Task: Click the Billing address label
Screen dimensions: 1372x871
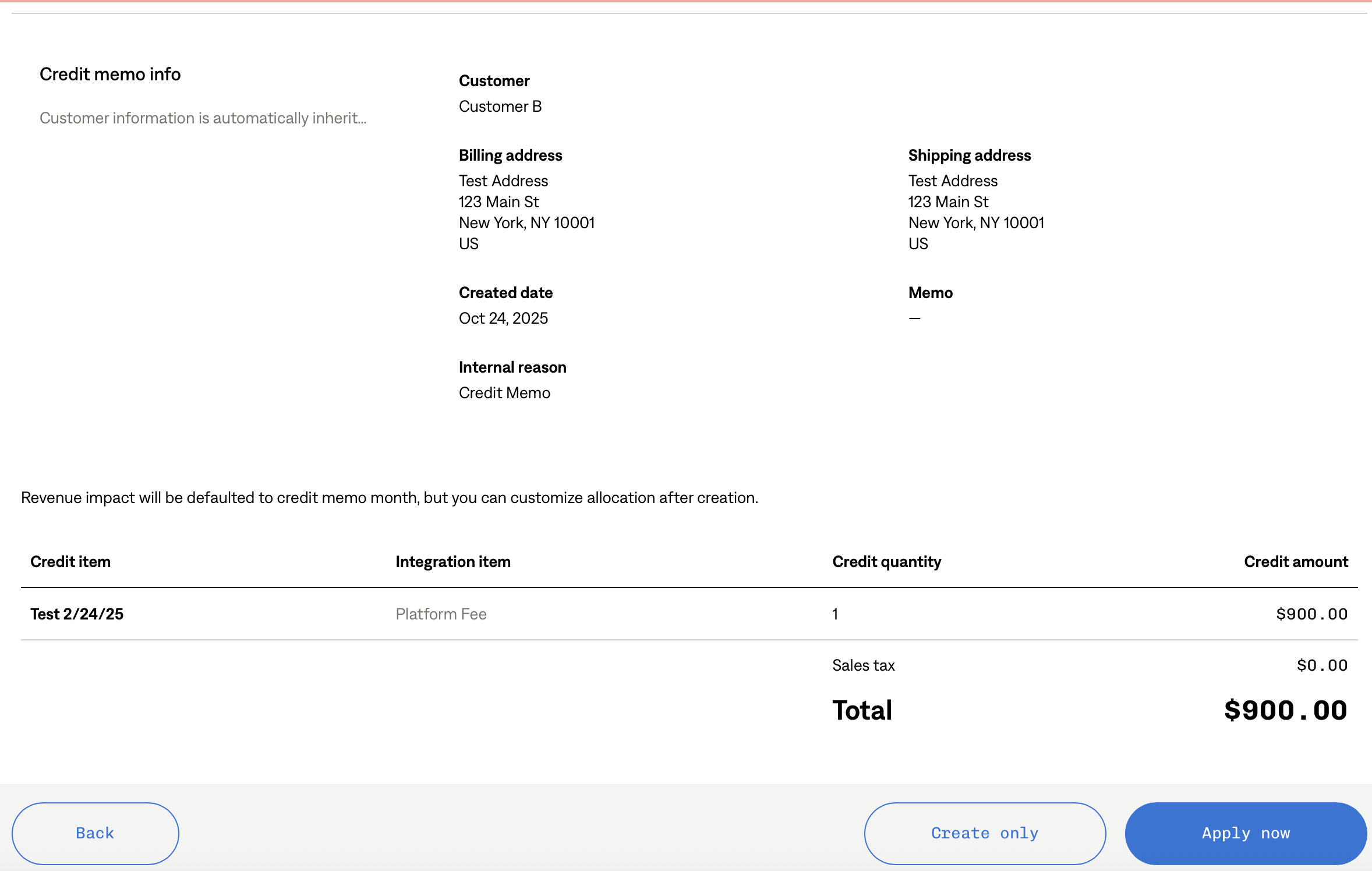Action: pyautogui.click(x=510, y=155)
